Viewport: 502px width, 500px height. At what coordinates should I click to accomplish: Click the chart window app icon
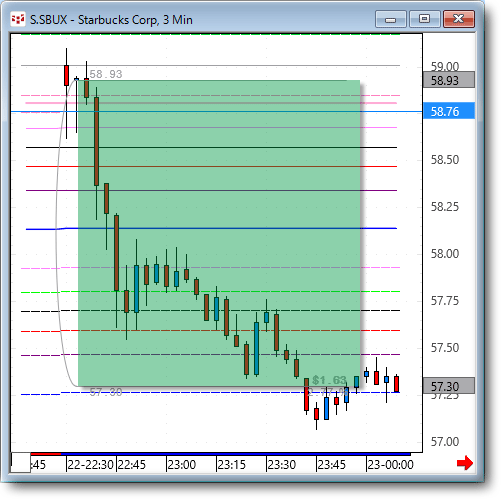pos(18,19)
